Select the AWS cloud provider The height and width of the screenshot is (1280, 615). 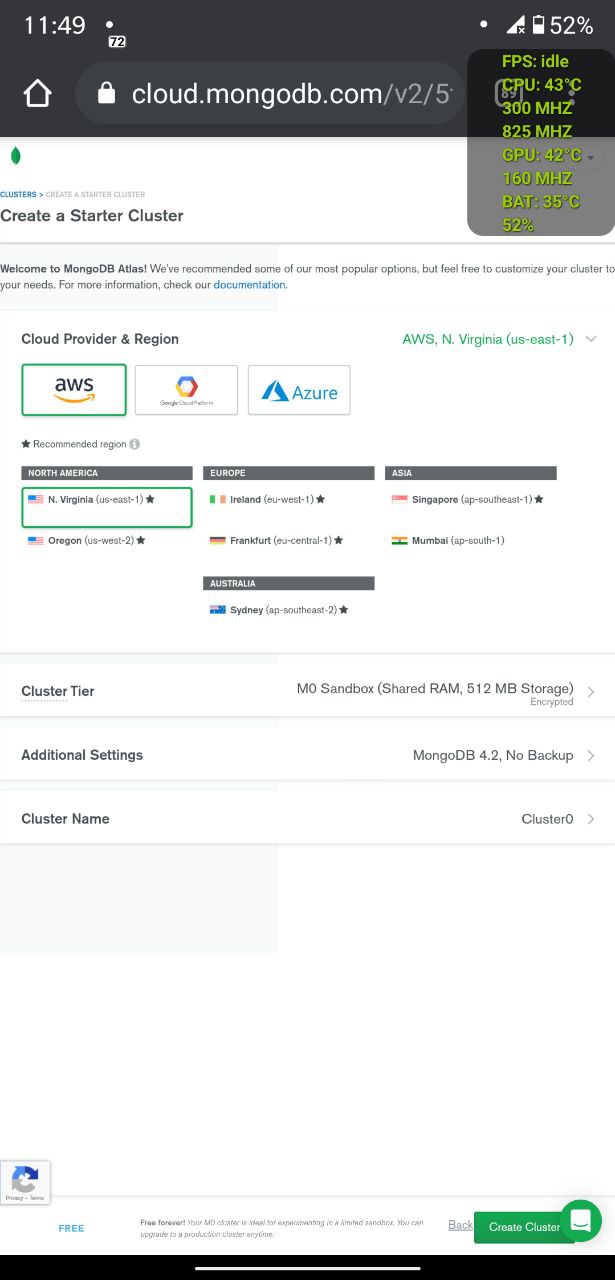coord(74,390)
